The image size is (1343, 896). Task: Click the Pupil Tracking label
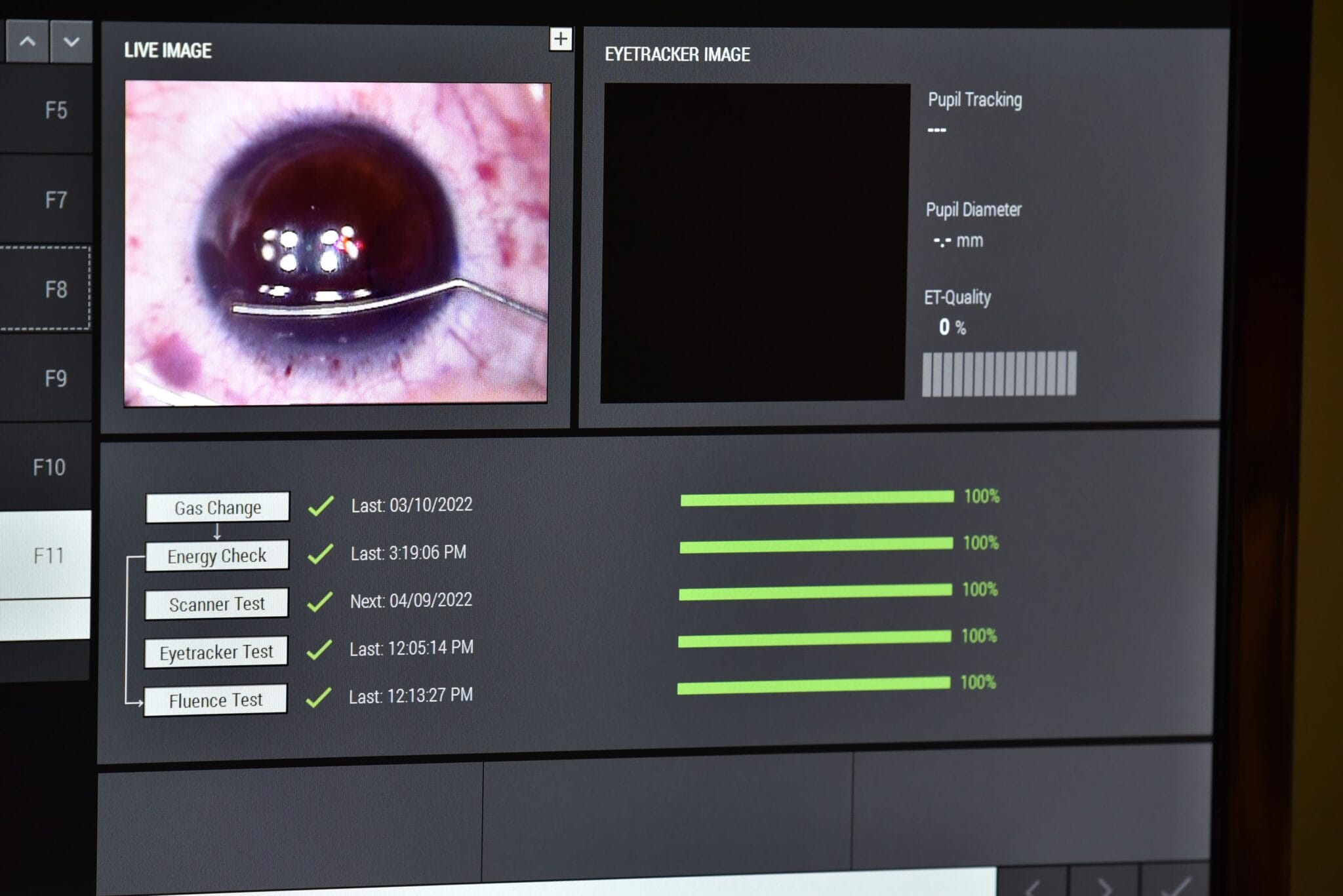point(974,100)
